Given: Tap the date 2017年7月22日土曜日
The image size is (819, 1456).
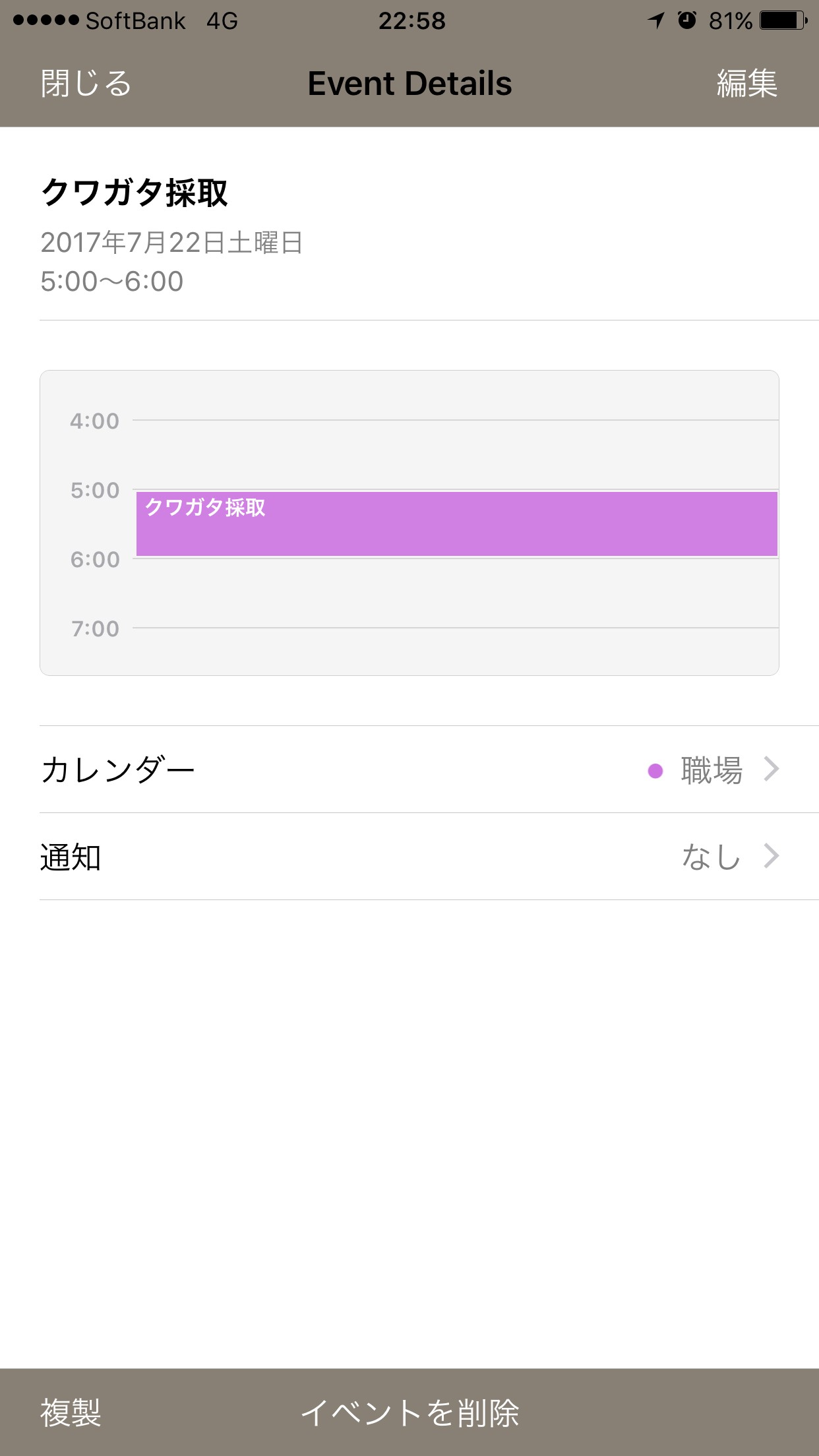Looking at the screenshot, I should (x=171, y=243).
